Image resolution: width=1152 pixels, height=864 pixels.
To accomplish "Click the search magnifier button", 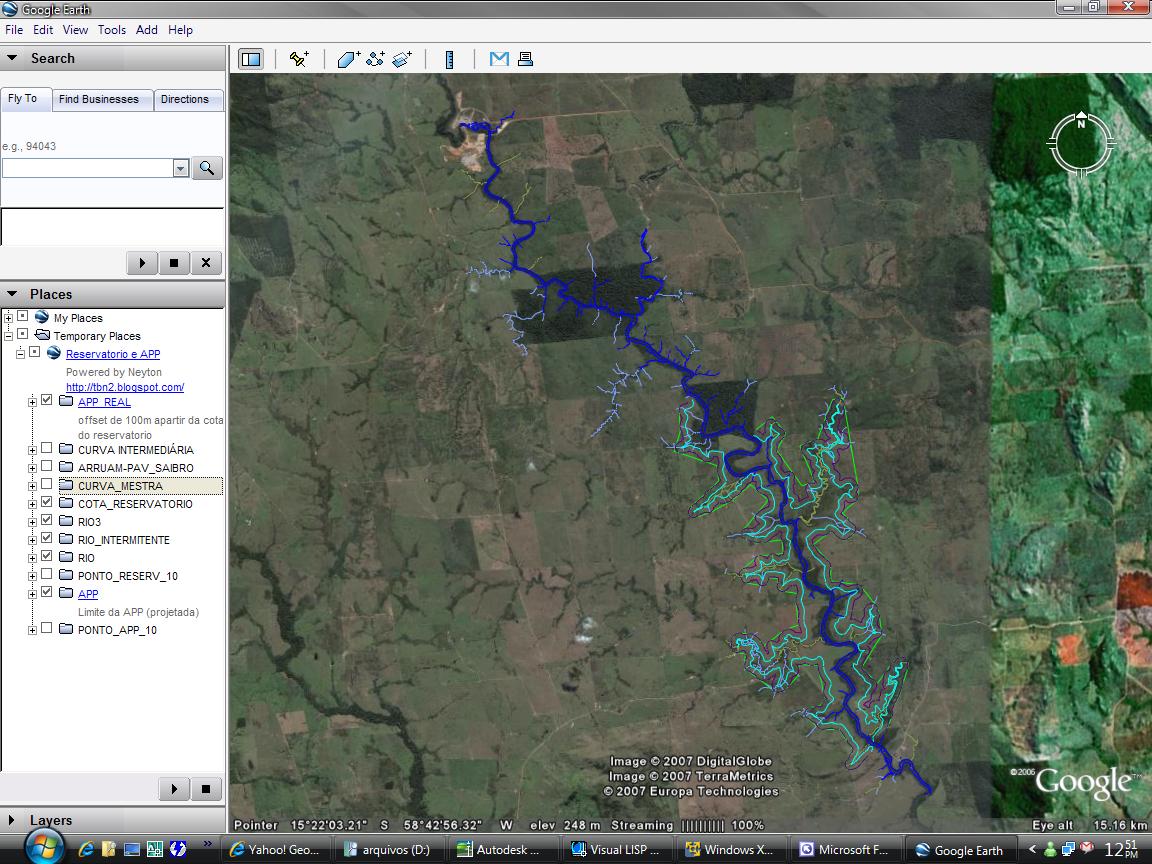I will (x=207, y=168).
